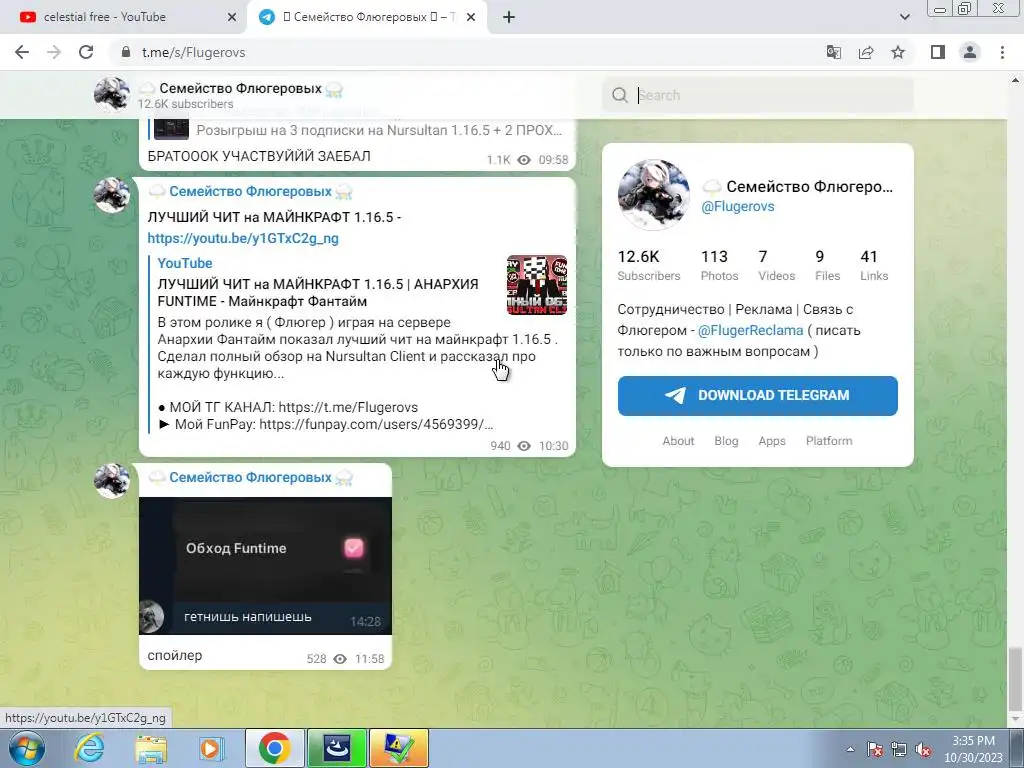Open the browser side panel
This screenshot has width=1024, height=768.
click(938, 52)
